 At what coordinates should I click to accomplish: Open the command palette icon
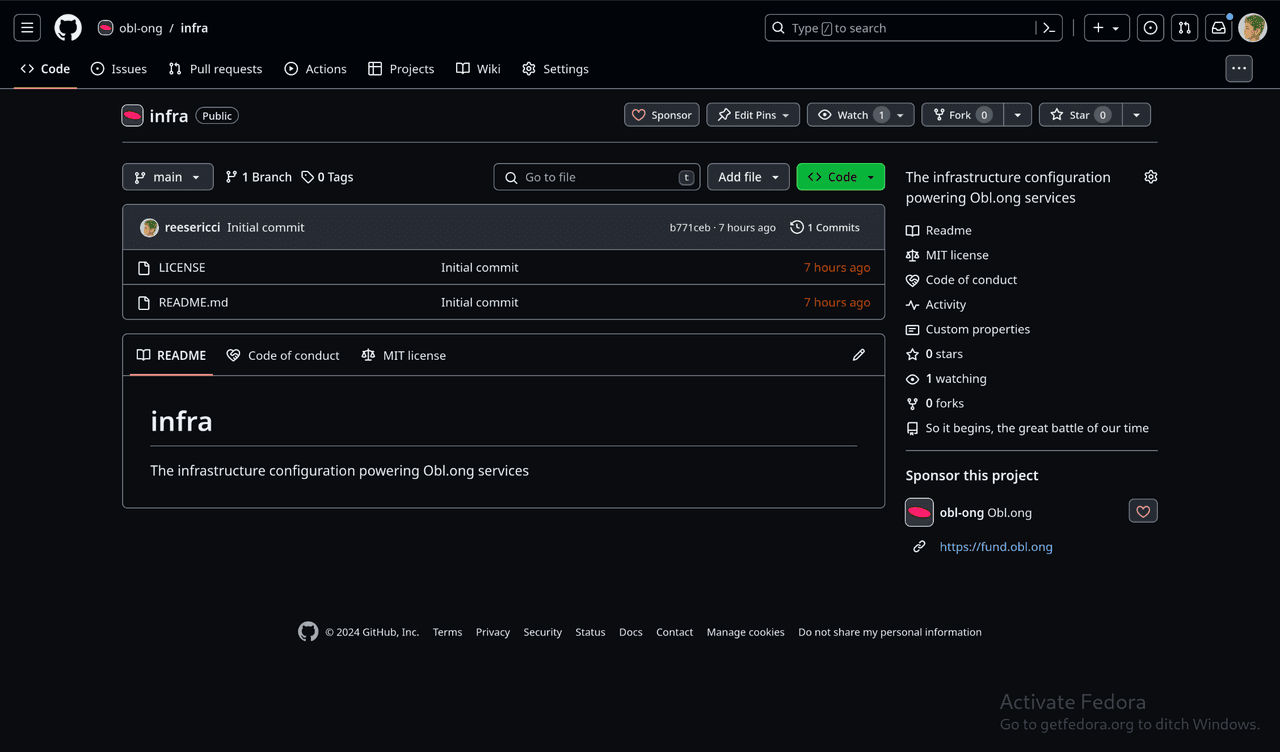coord(1049,28)
